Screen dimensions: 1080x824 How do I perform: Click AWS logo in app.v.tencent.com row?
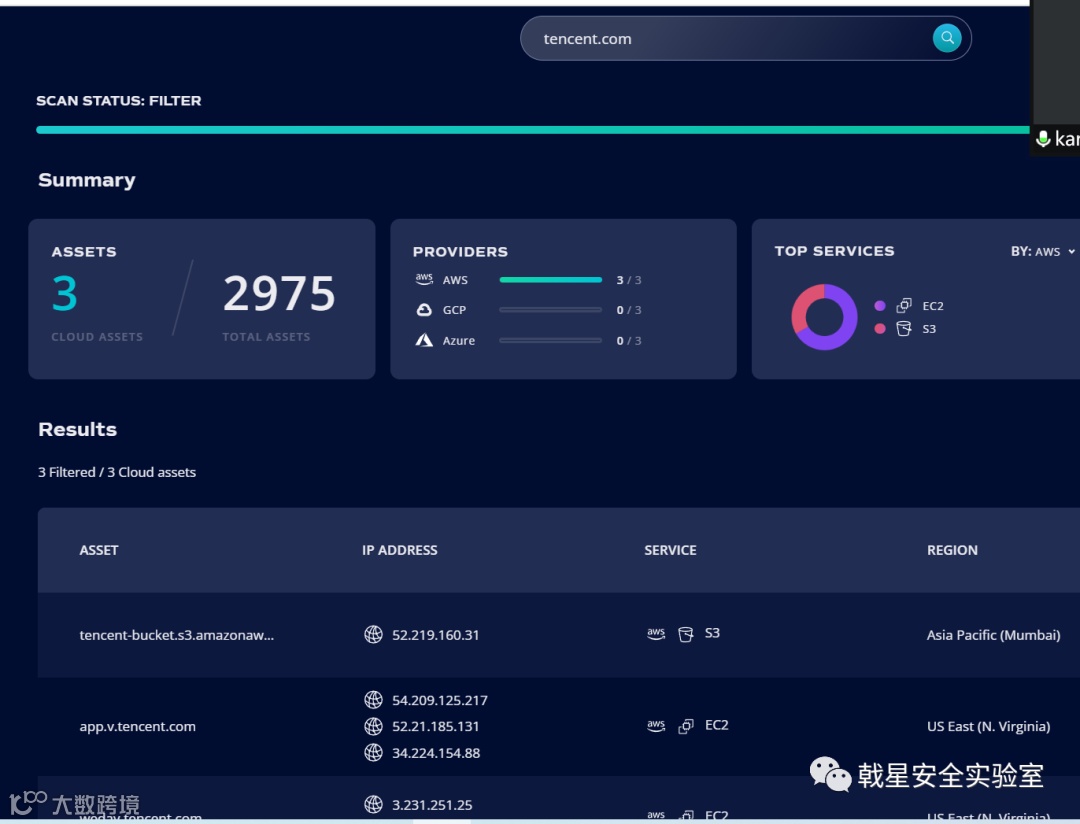click(x=656, y=725)
